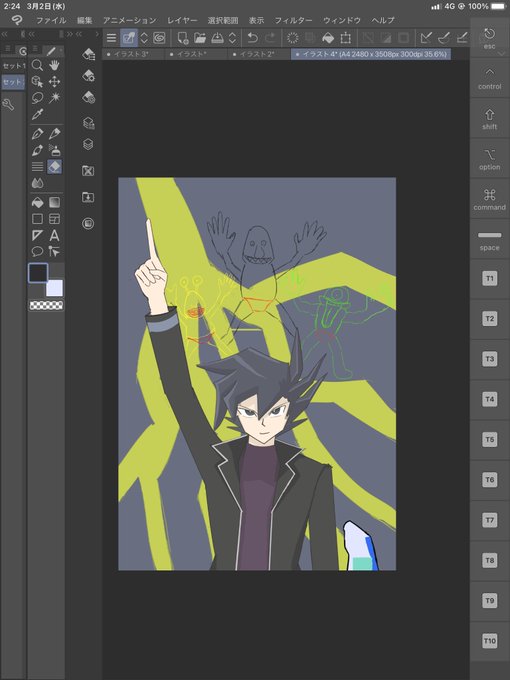
Task: Open the レイヤー menu
Action: coord(182,20)
